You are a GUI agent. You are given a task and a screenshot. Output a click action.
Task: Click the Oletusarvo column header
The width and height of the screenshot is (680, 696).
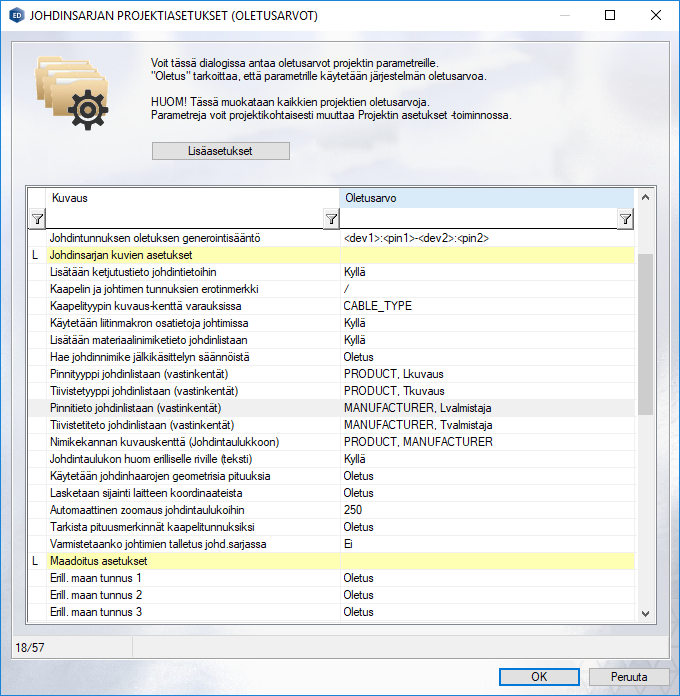pyautogui.click(x=486, y=198)
